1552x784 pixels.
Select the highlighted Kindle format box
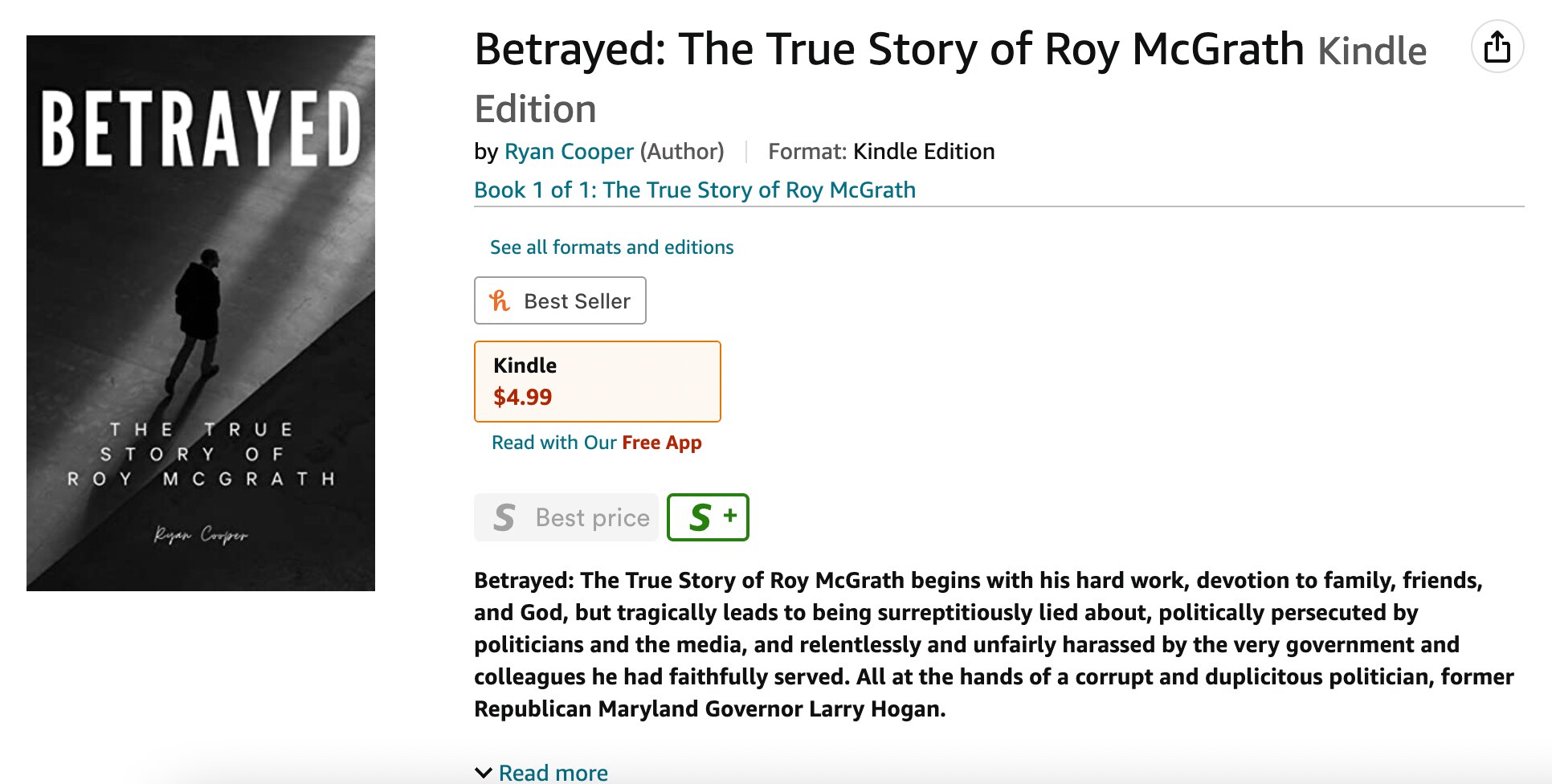point(597,381)
